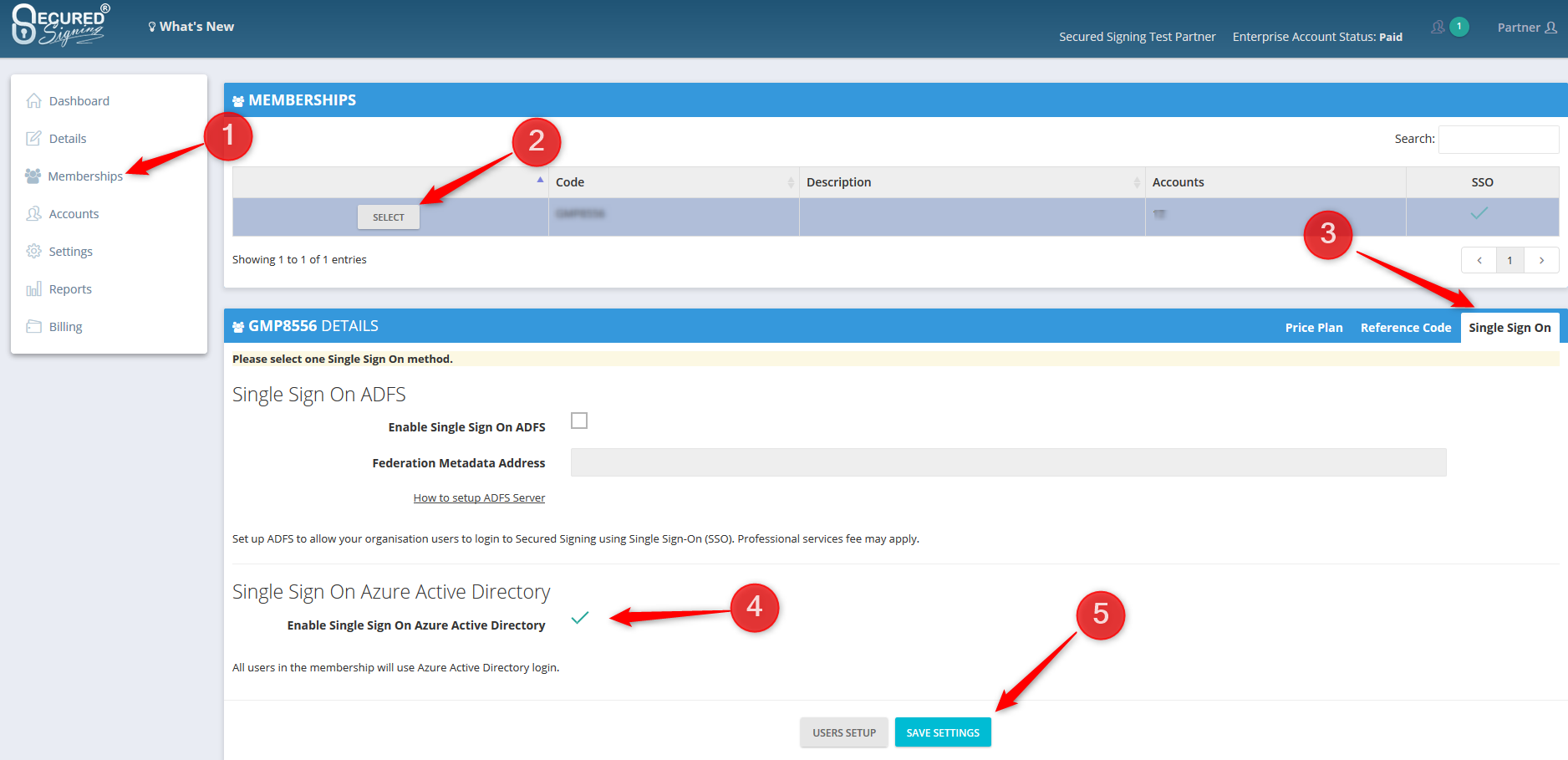Switch to the Price Plan tab
Image resolution: width=1568 pixels, height=760 pixels.
1313,328
